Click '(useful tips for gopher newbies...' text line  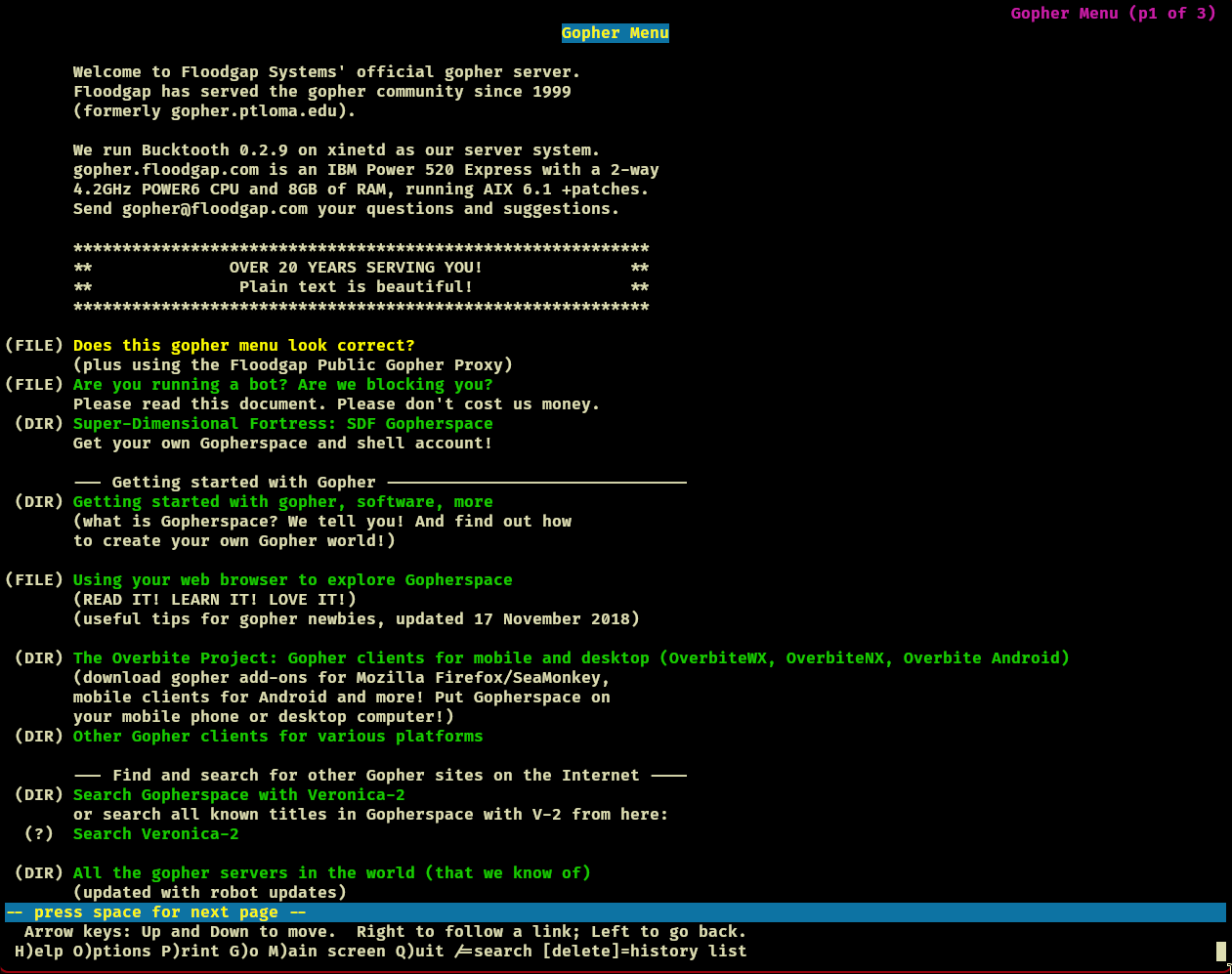click(x=357, y=619)
